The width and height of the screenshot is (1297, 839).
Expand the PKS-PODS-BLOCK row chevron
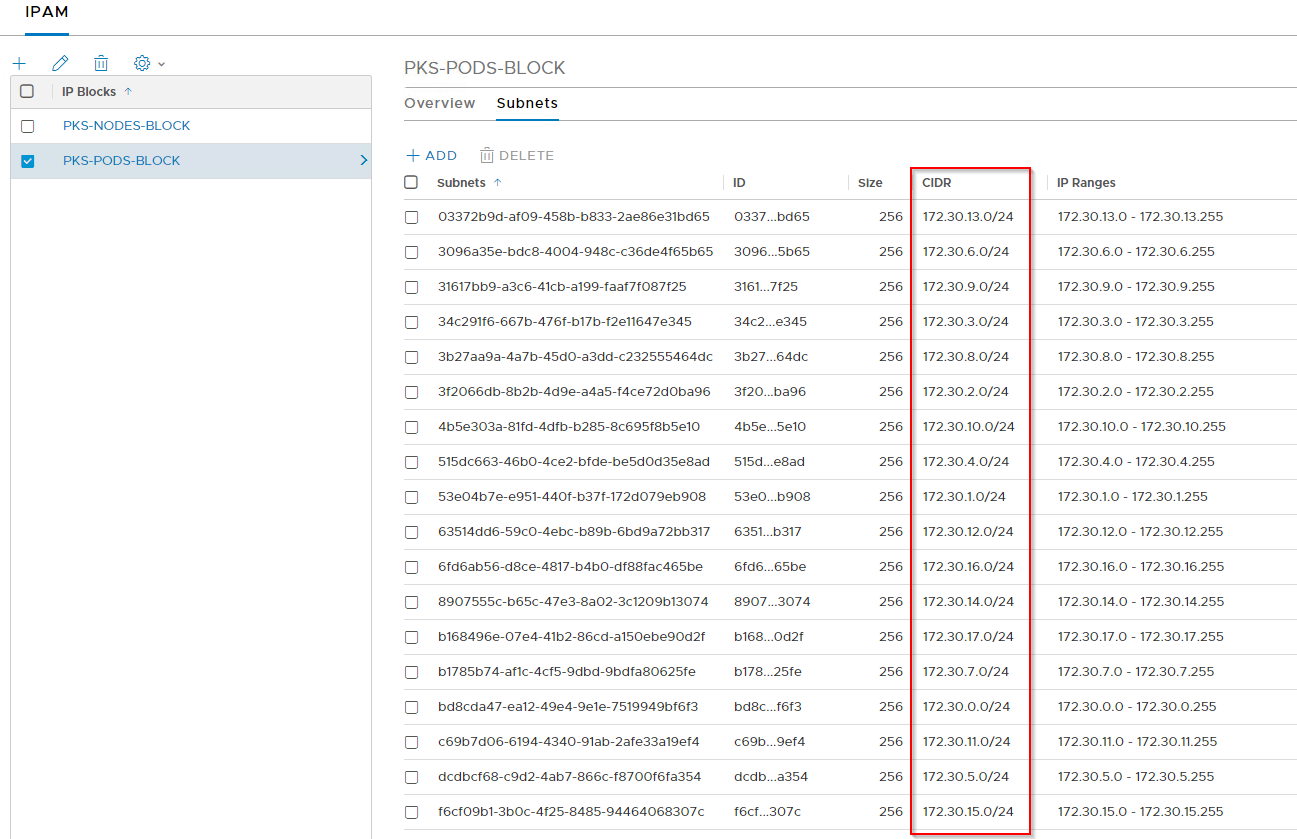[x=363, y=160]
